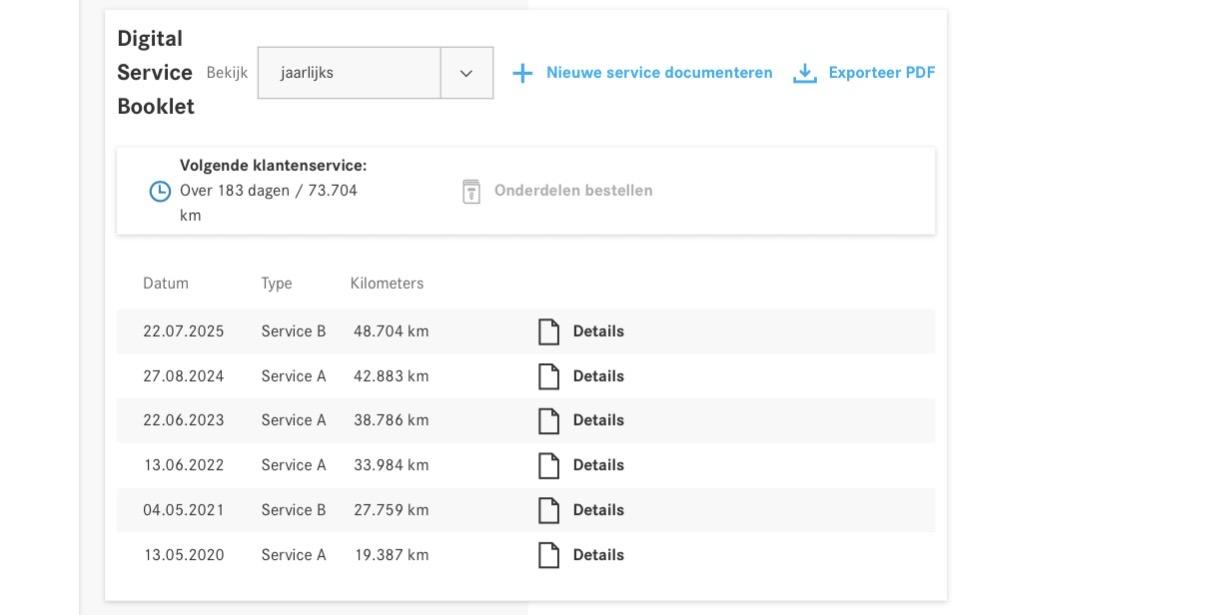Click the plus icon for Nieuwe service documenteren
1206x615 pixels.
pos(522,73)
